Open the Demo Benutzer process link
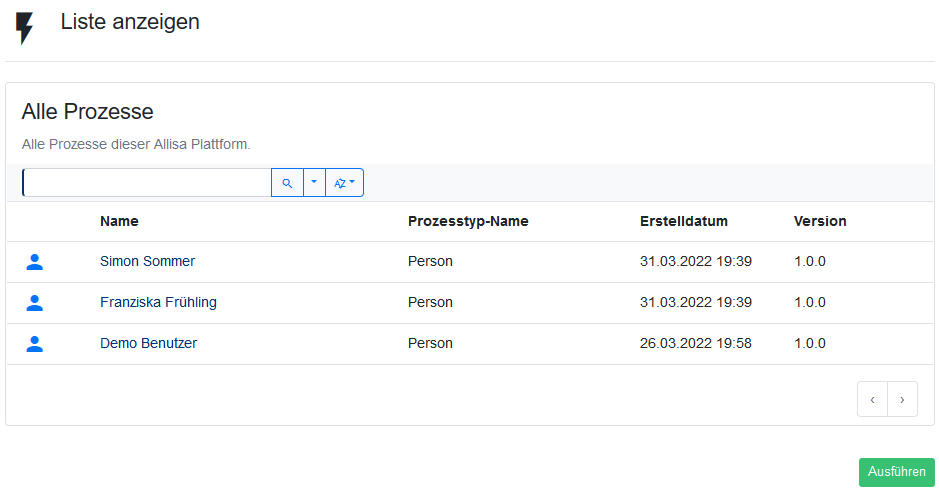Screen dimensions: 939x491 149,344
